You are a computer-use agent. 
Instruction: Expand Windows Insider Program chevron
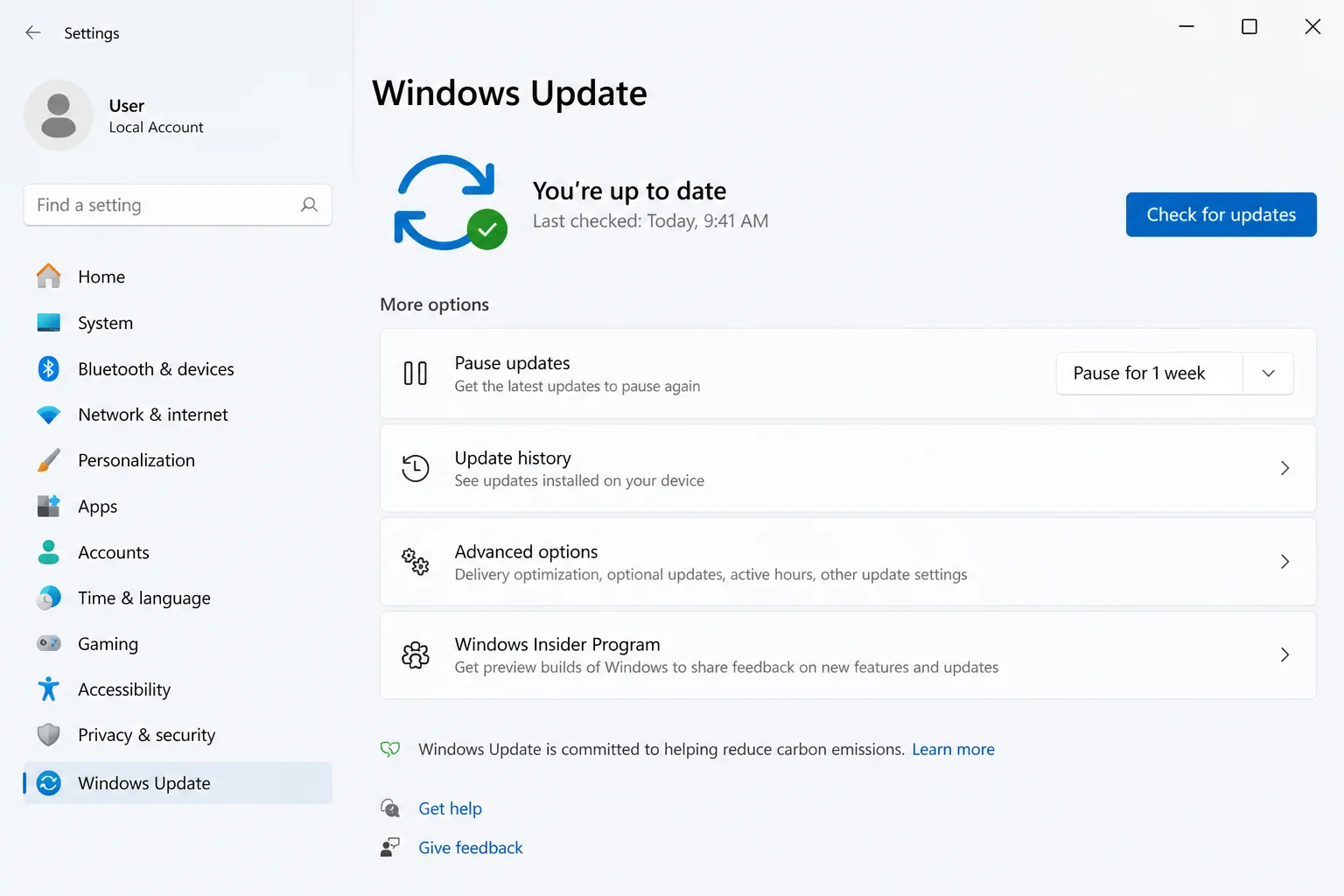click(x=1284, y=654)
